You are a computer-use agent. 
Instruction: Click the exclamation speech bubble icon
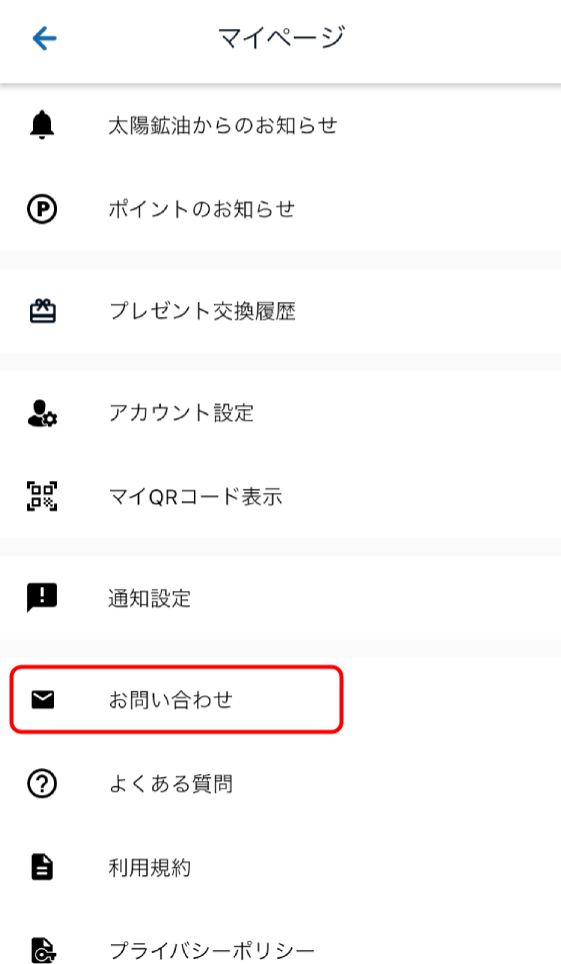click(x=42, y=598)
